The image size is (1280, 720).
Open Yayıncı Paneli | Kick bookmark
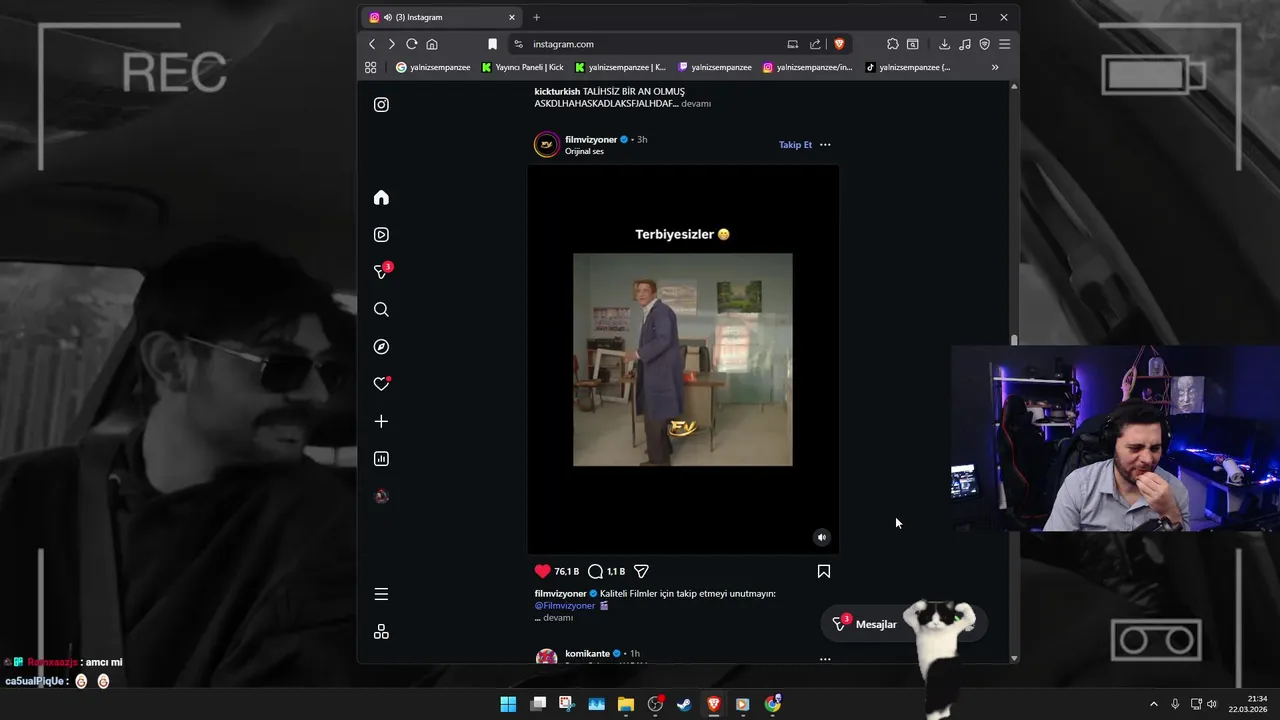(x=522, y=67)
